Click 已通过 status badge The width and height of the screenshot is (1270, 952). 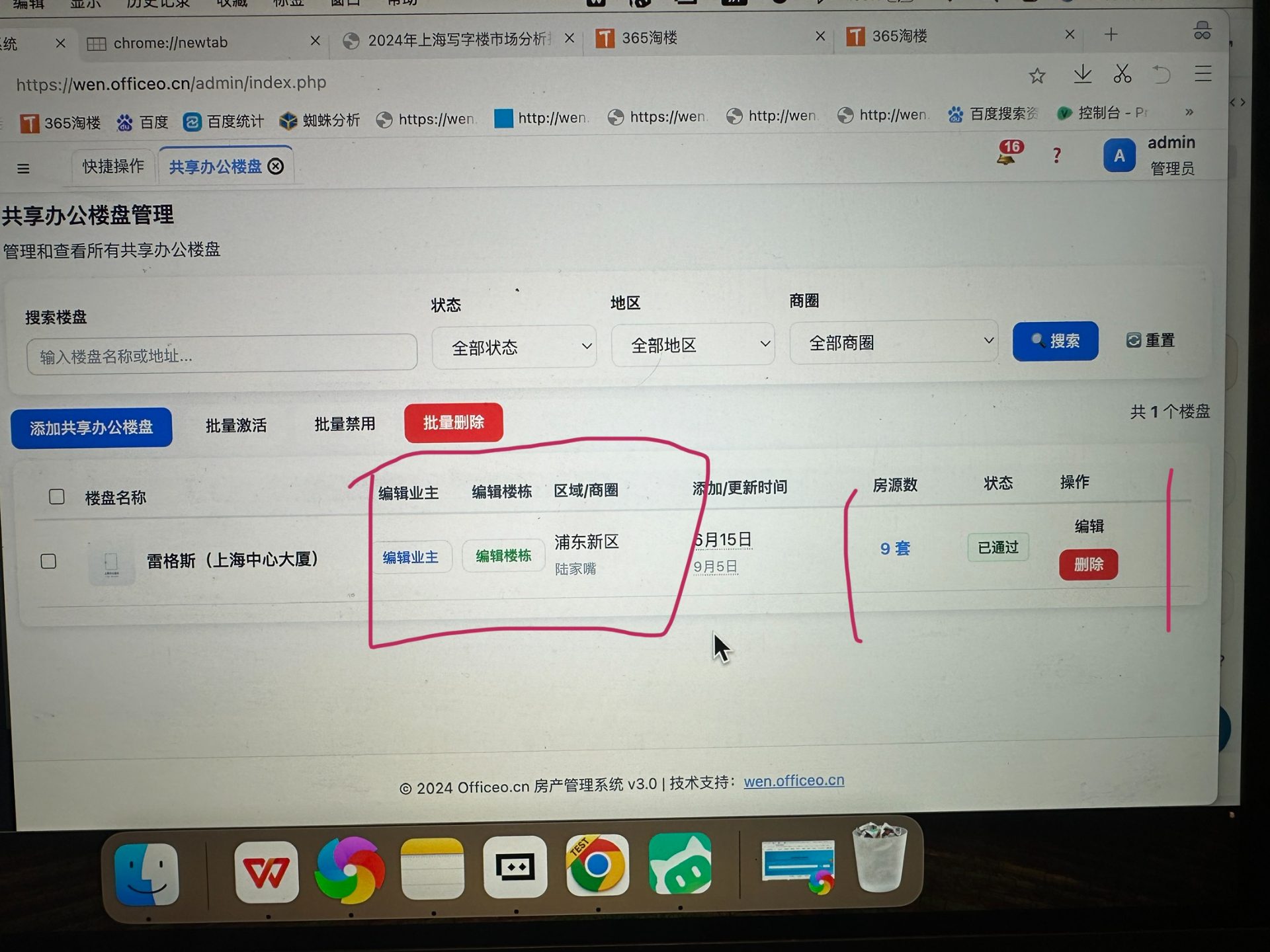point(998,547)
